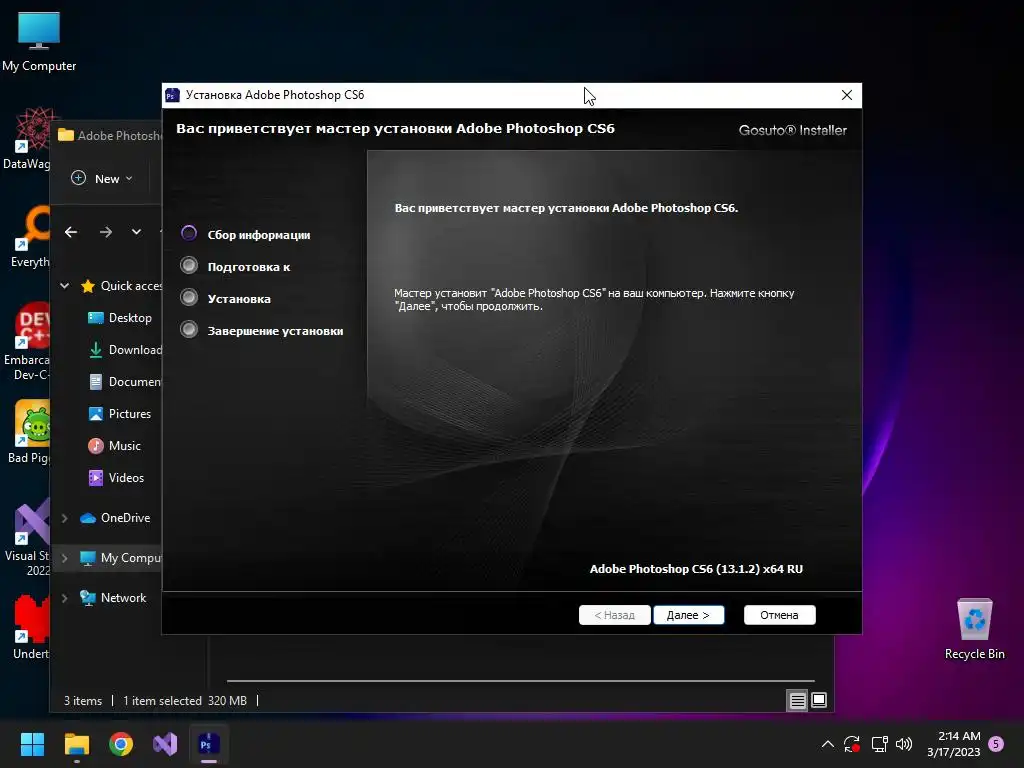
Task: Open recent locations chevron in File Explorer
Action: tap(136, 232)
